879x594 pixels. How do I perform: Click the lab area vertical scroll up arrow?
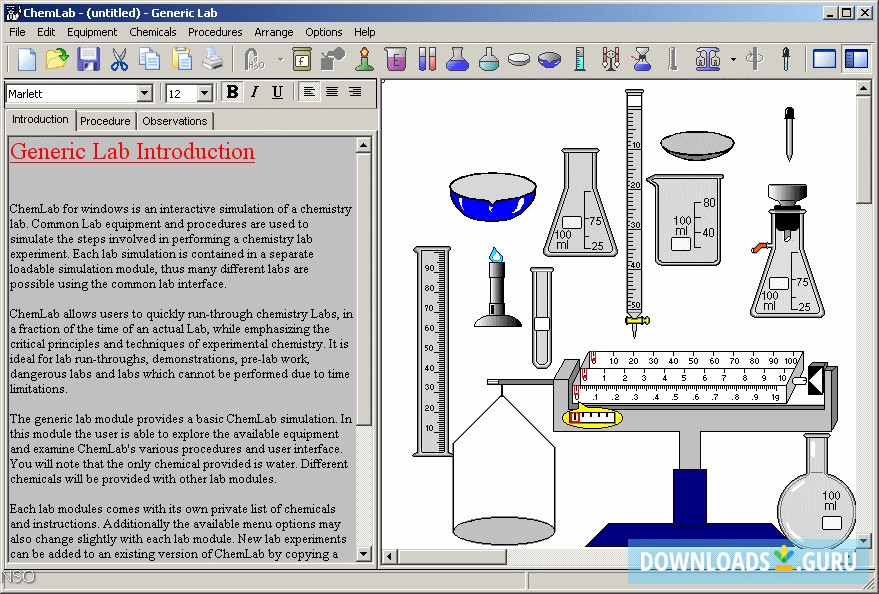click(863, 89)
